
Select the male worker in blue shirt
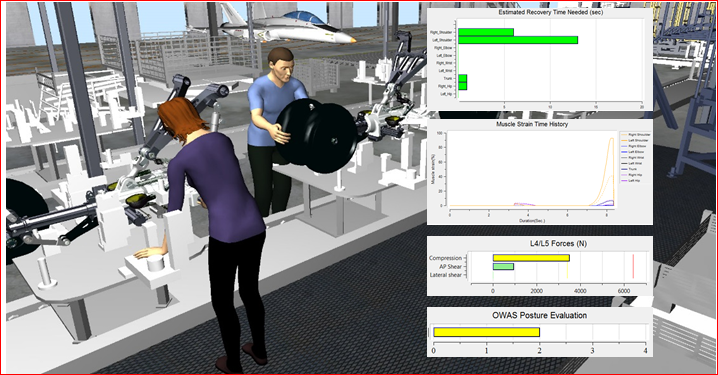coord(275,130)
